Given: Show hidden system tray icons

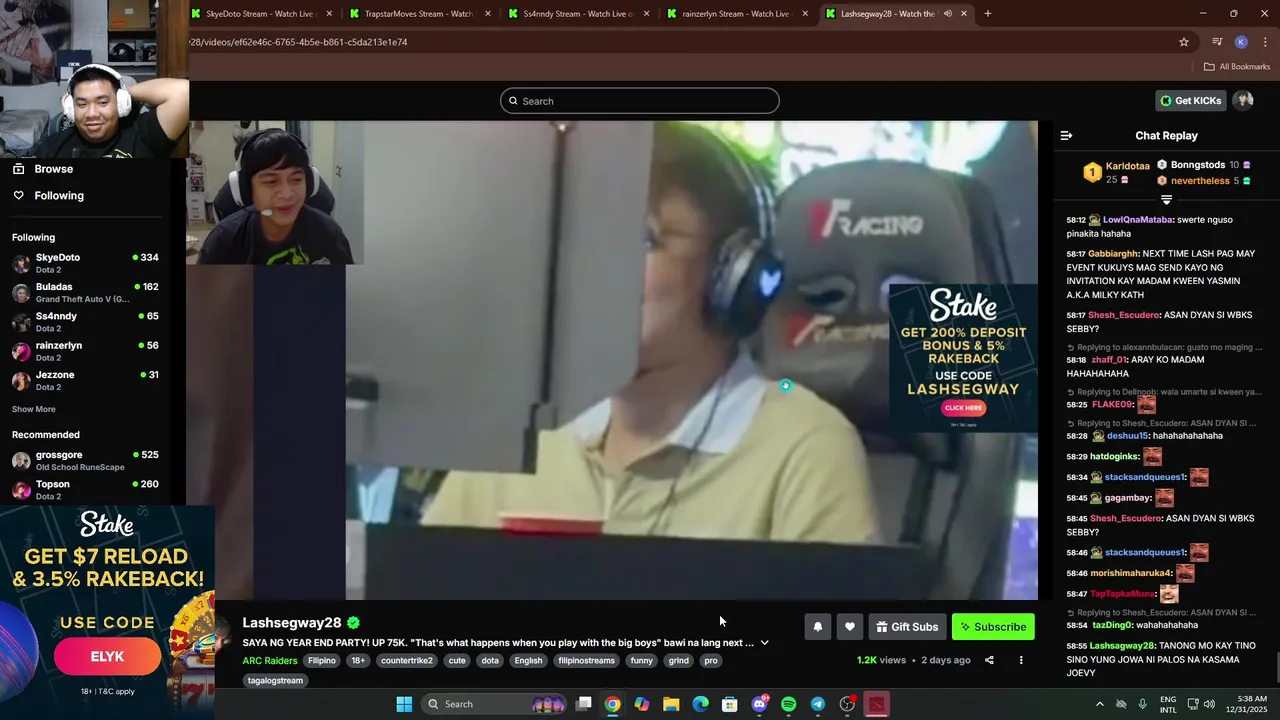Looking at the screenshot, I should click(x=1099, y=704).
